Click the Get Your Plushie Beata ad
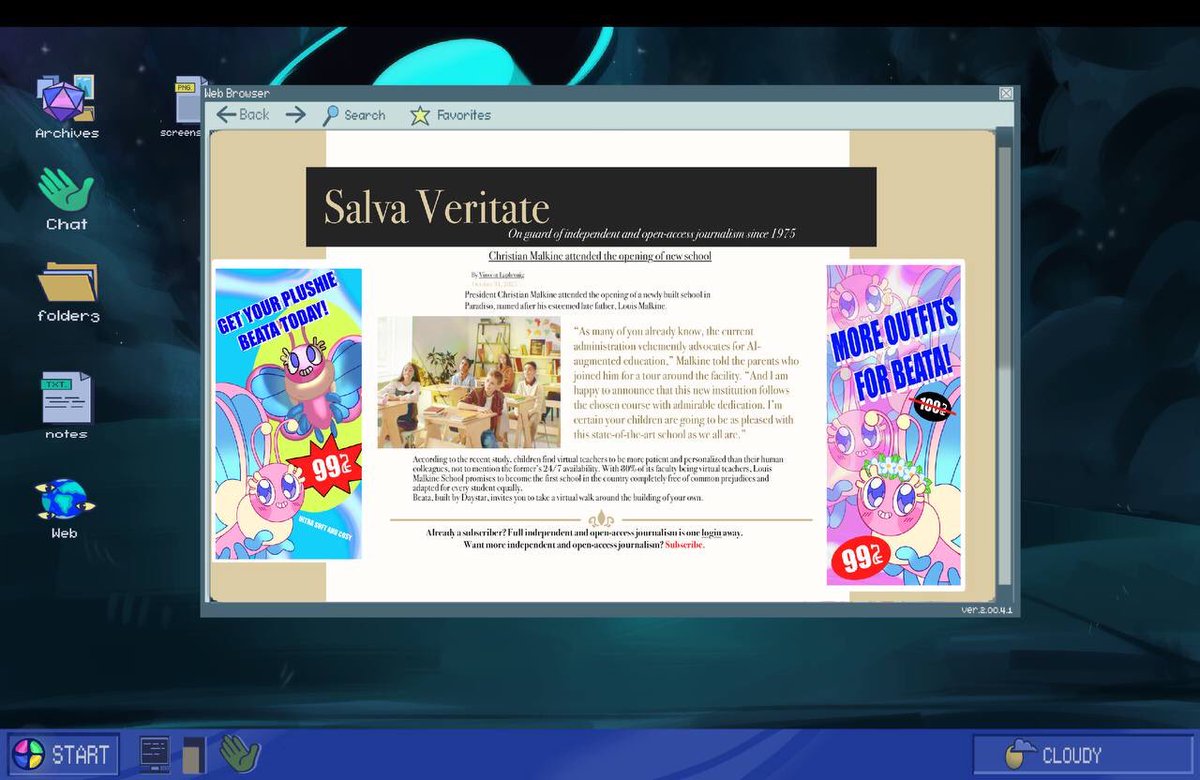This screenshot has width=1200, height=780. (288, 413)
